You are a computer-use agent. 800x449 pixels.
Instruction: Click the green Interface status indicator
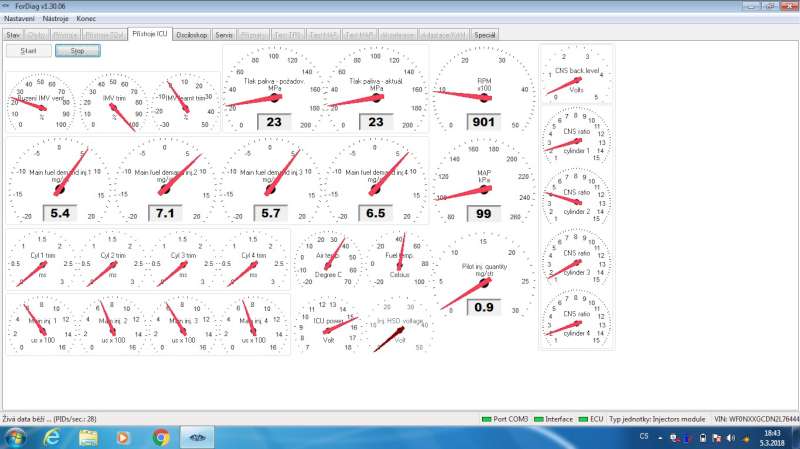pos(538,418)
